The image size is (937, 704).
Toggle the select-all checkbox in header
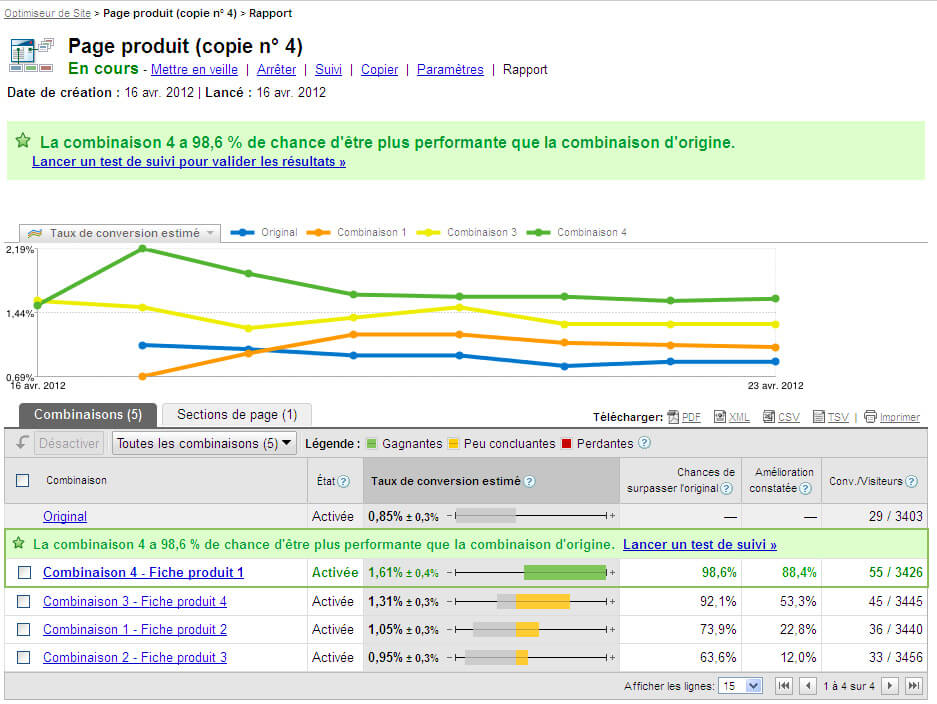click(x=23, y=481)
